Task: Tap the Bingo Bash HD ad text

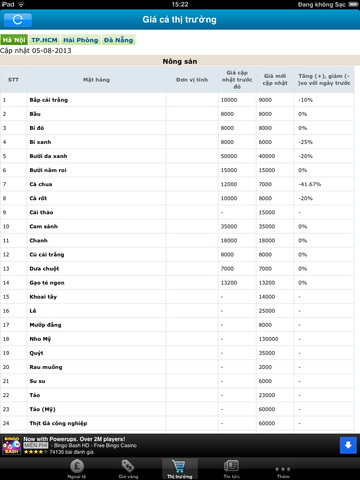Action: pyautogui.click(x=95, y=446)
